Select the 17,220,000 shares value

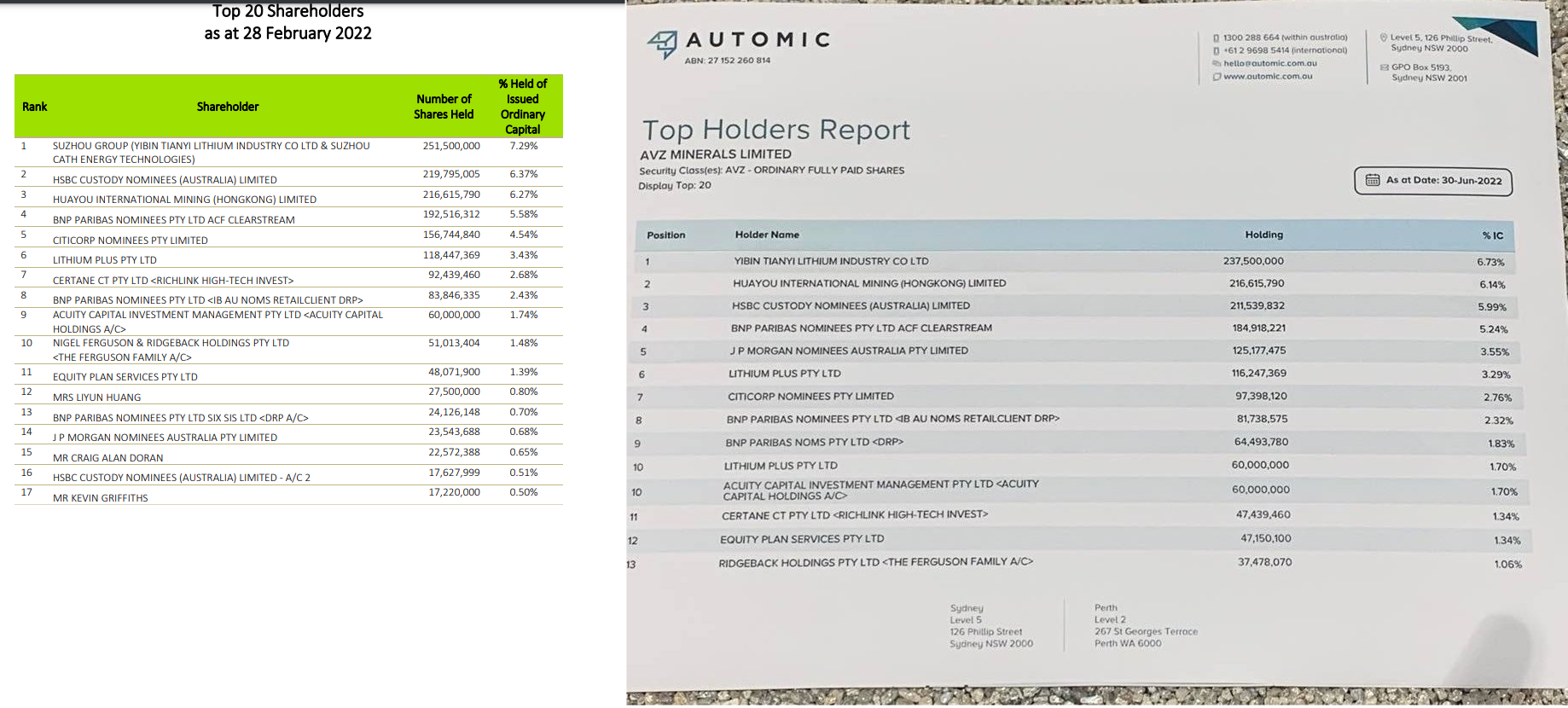click(454, 492)
